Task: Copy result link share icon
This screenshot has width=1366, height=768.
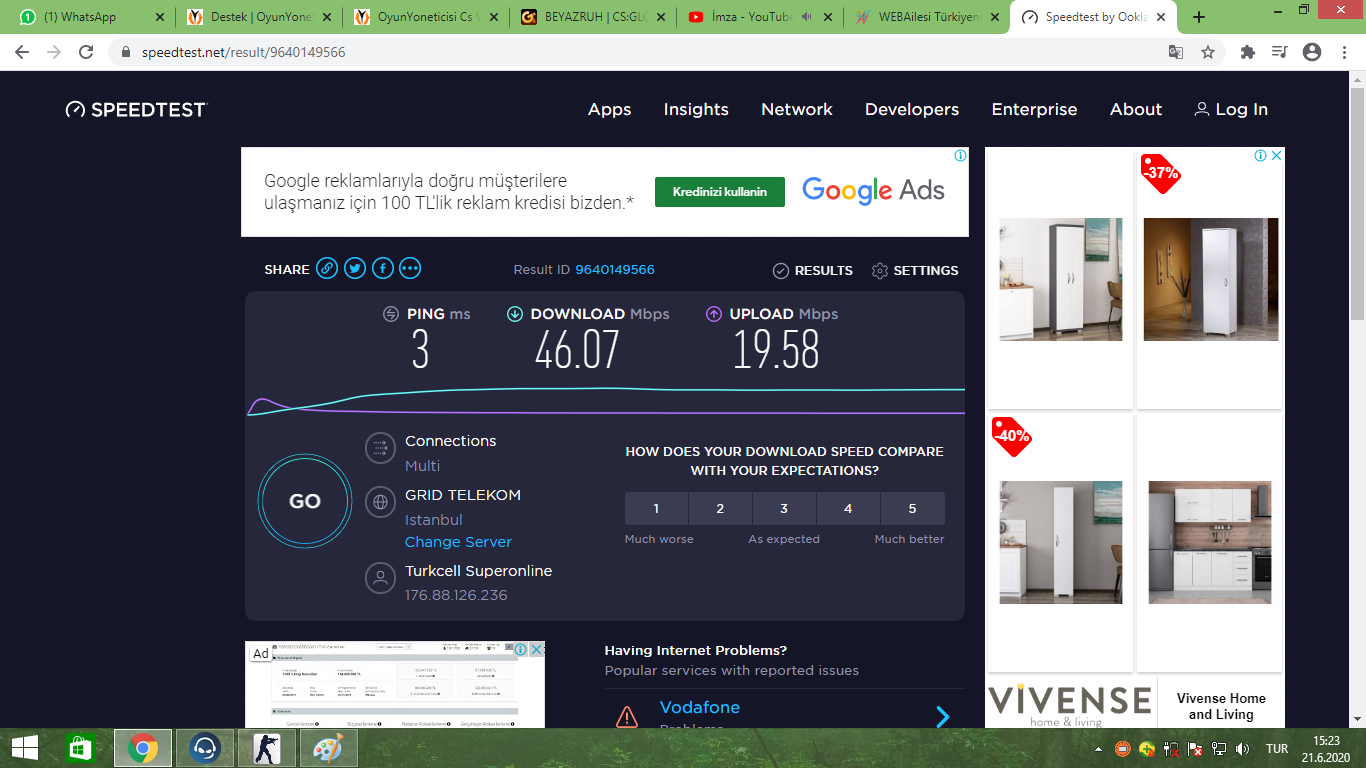Action: coord(327,268)
